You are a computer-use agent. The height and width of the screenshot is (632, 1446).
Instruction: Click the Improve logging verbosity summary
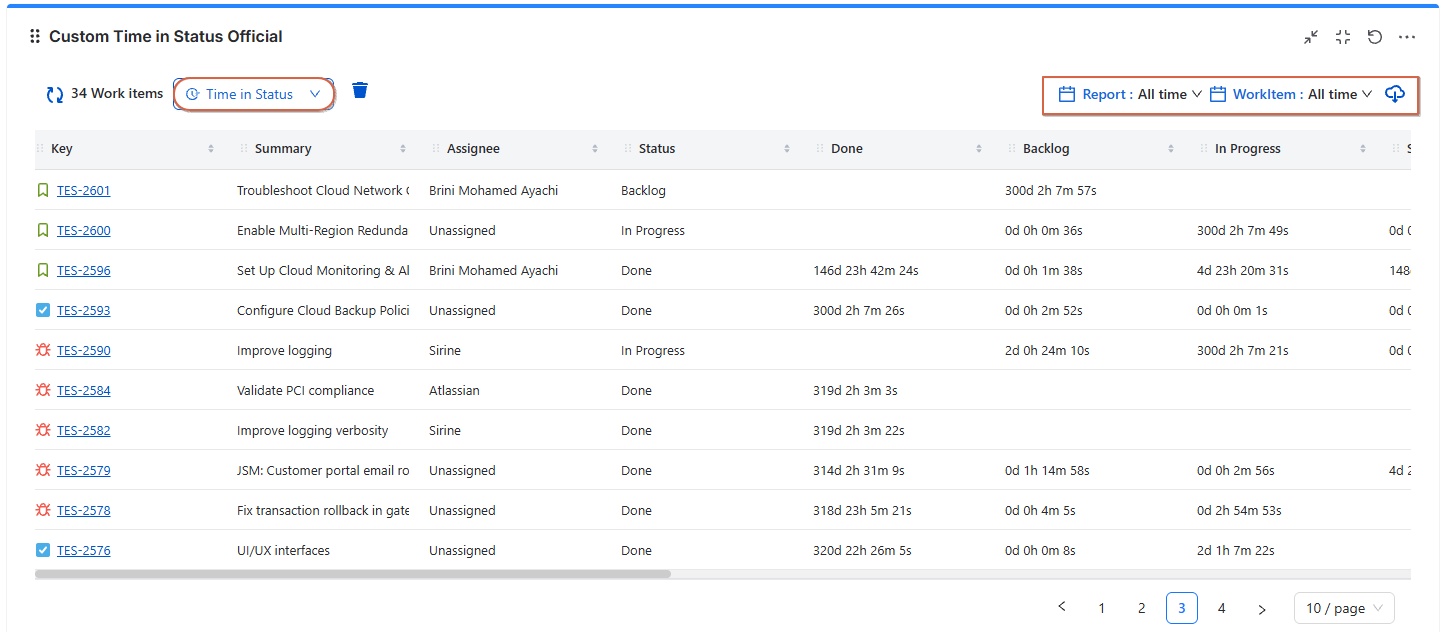point(312,430)
